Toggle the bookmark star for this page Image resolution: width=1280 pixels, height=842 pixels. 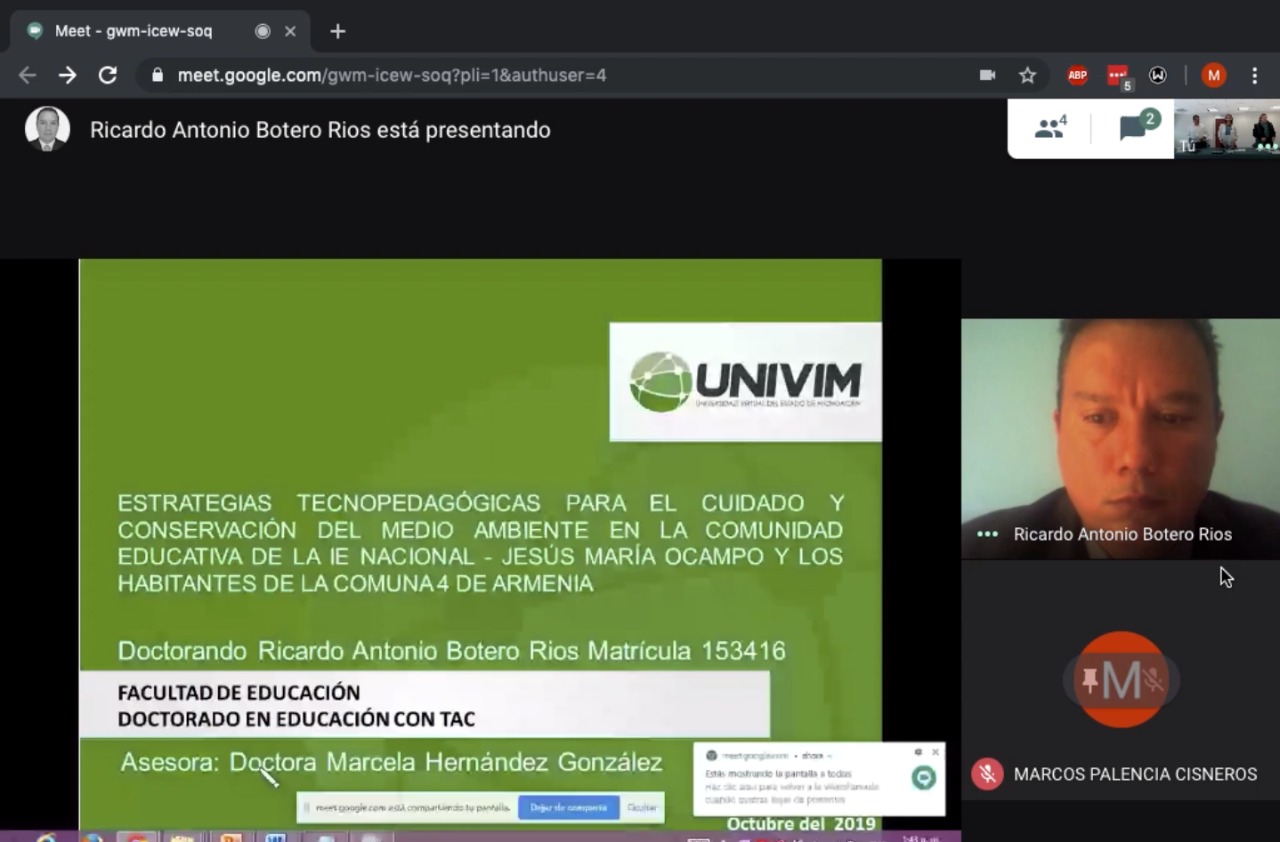pyautogui.click(x=1027, y=75)
